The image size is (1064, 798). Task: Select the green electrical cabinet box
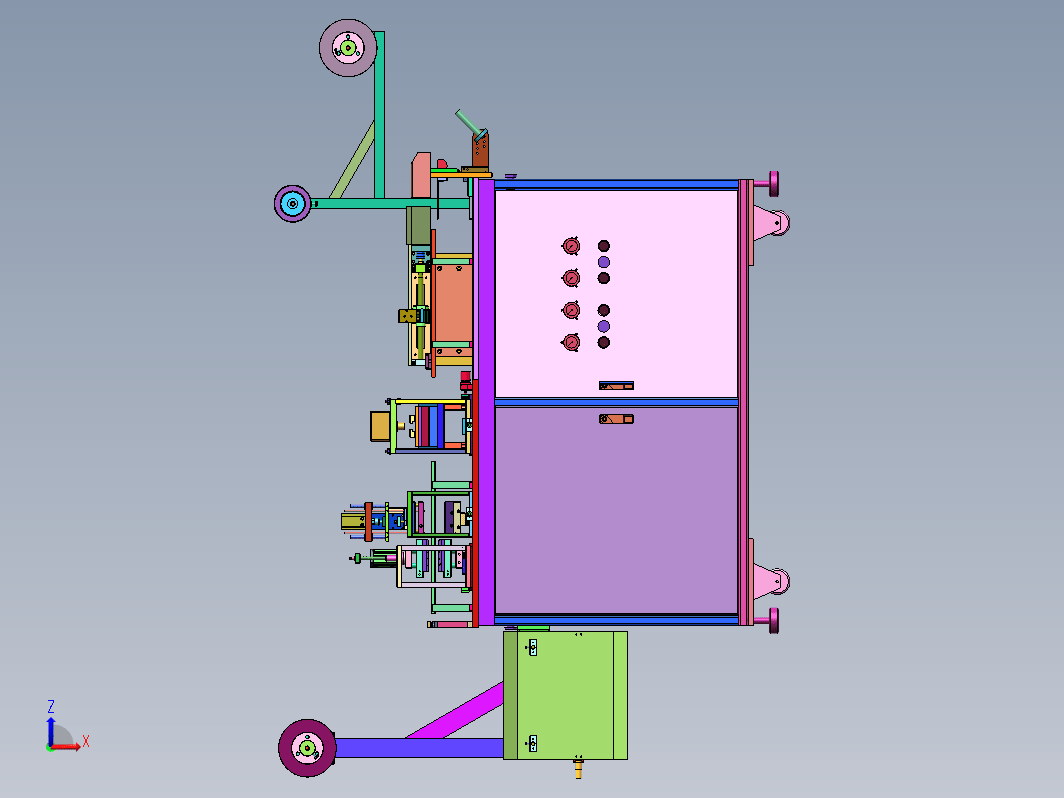click(565, 696)
